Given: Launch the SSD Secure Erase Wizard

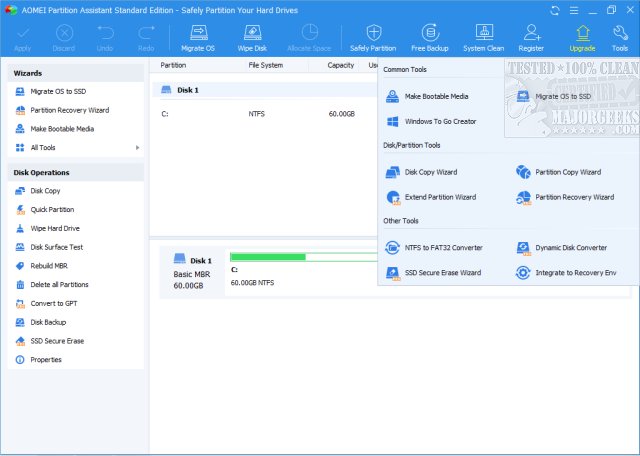Looking at the screenshot, I should tap(442, 272).
